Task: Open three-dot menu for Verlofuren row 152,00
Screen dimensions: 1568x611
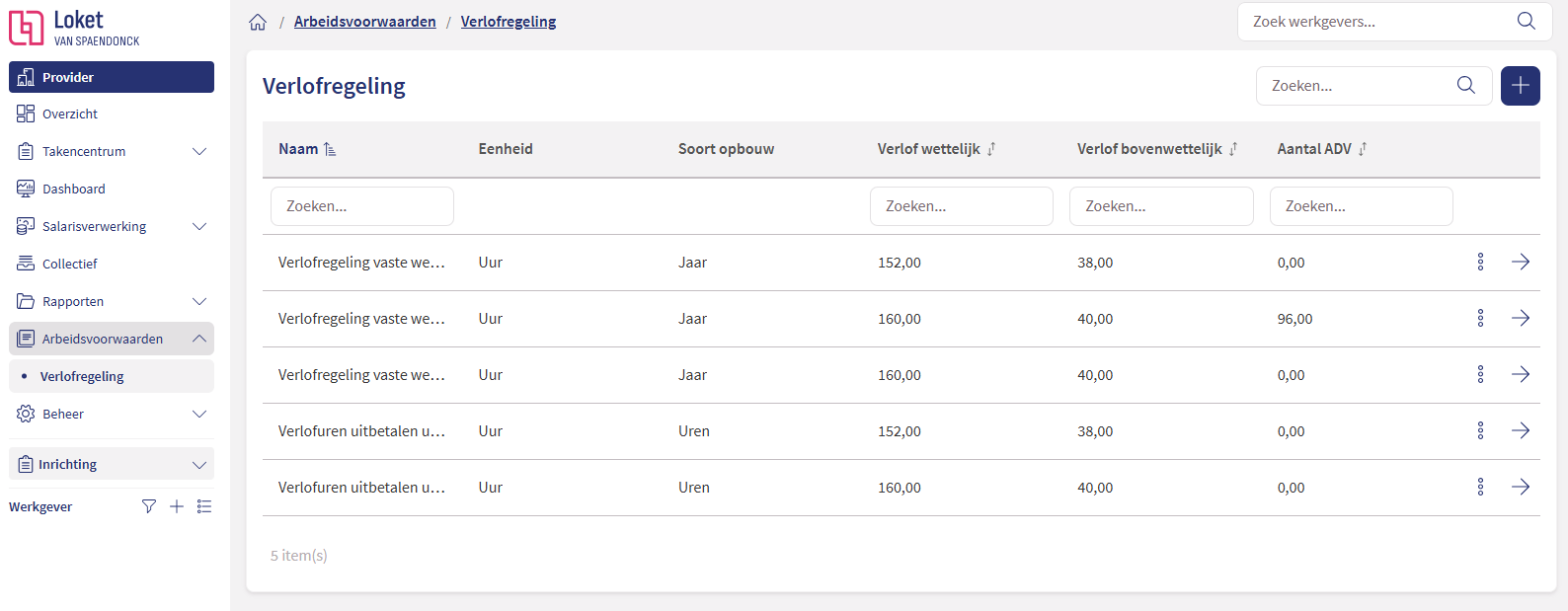Action: point(1480,430)
